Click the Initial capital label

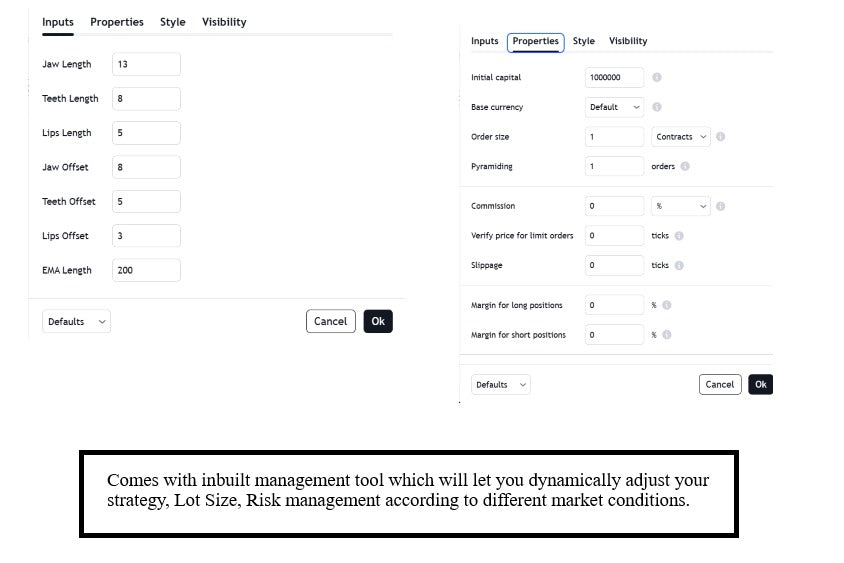(496, 77)
